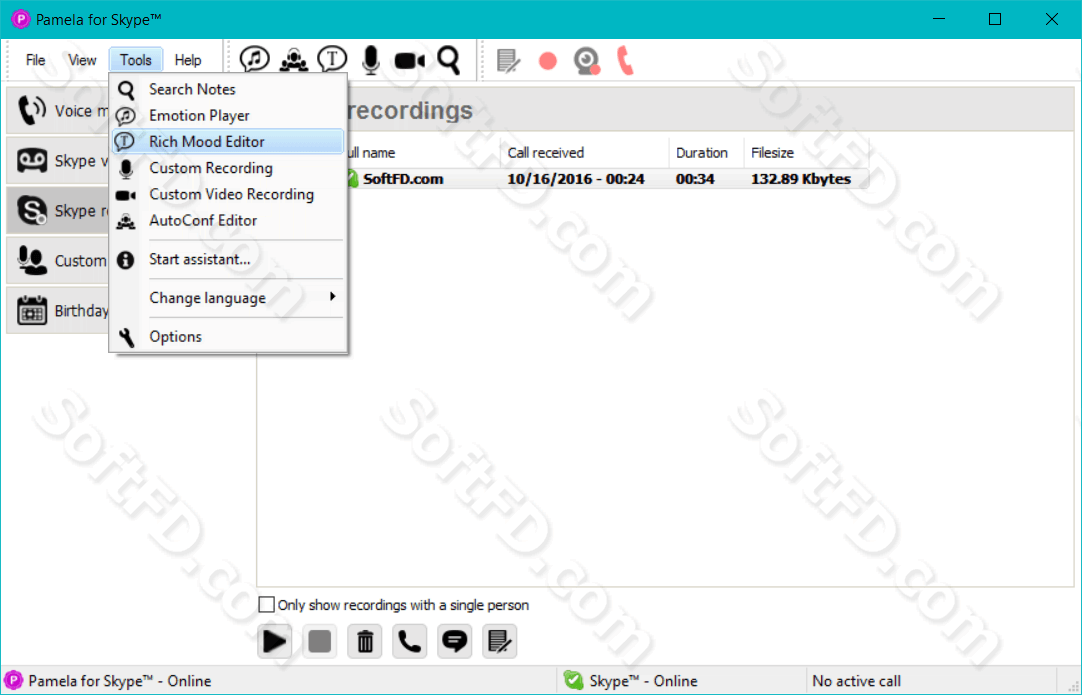The width and height of the screenshot is (1082, 695).
Task: Click the No active call status text
Action: click(856, 681)
